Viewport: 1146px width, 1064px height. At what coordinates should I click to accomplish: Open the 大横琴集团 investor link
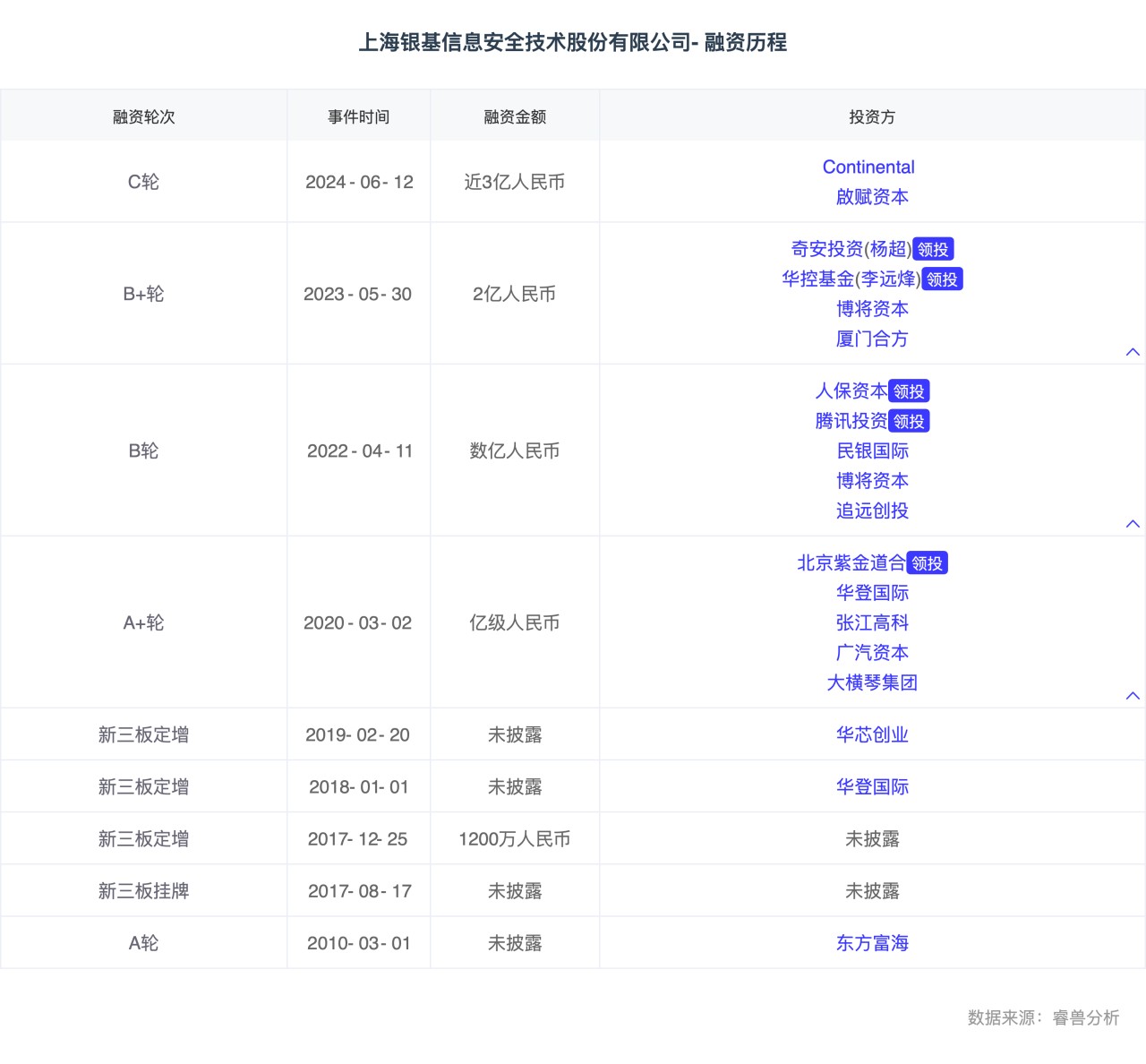(872, 682)
